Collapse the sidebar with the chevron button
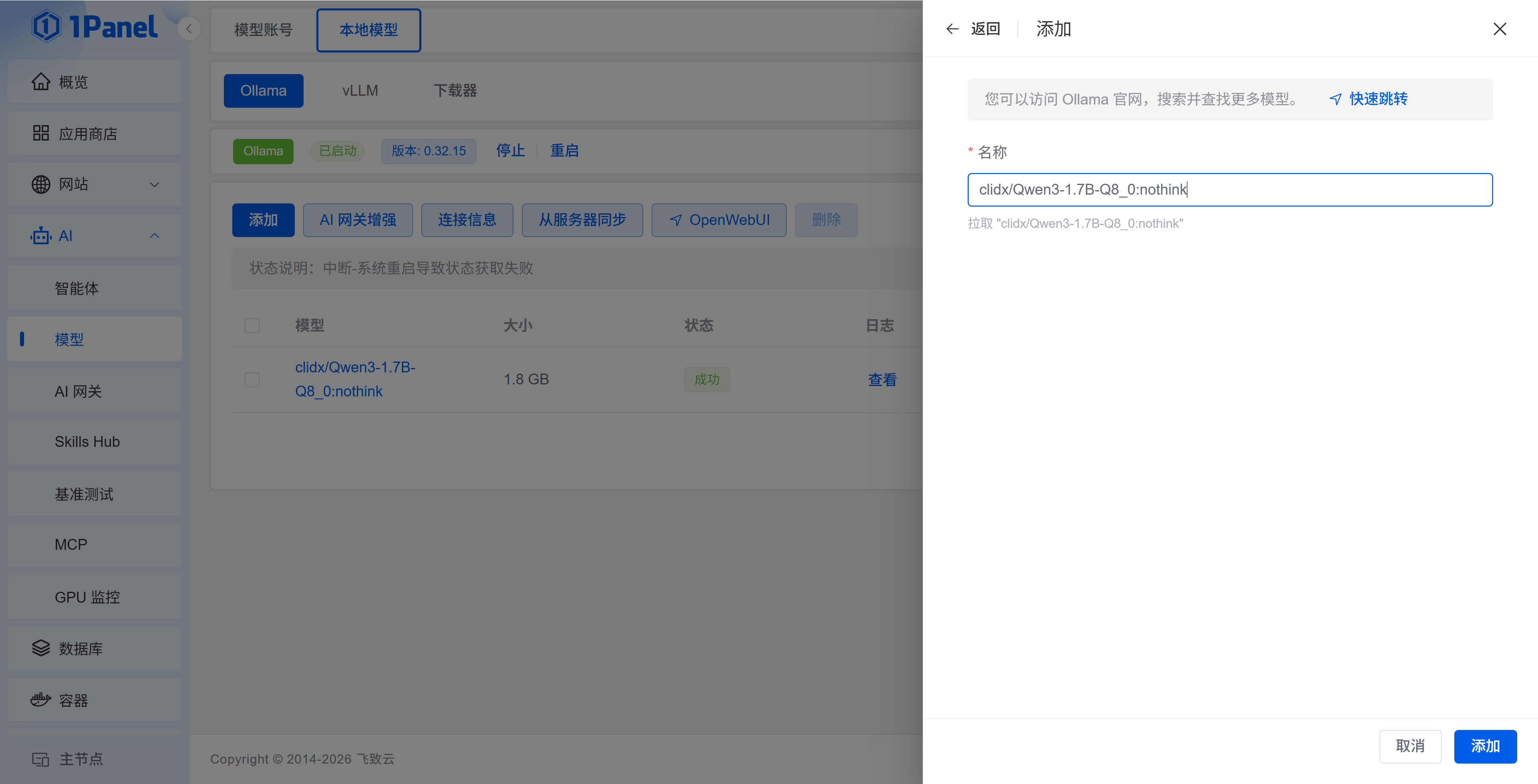 coord(189,29)
